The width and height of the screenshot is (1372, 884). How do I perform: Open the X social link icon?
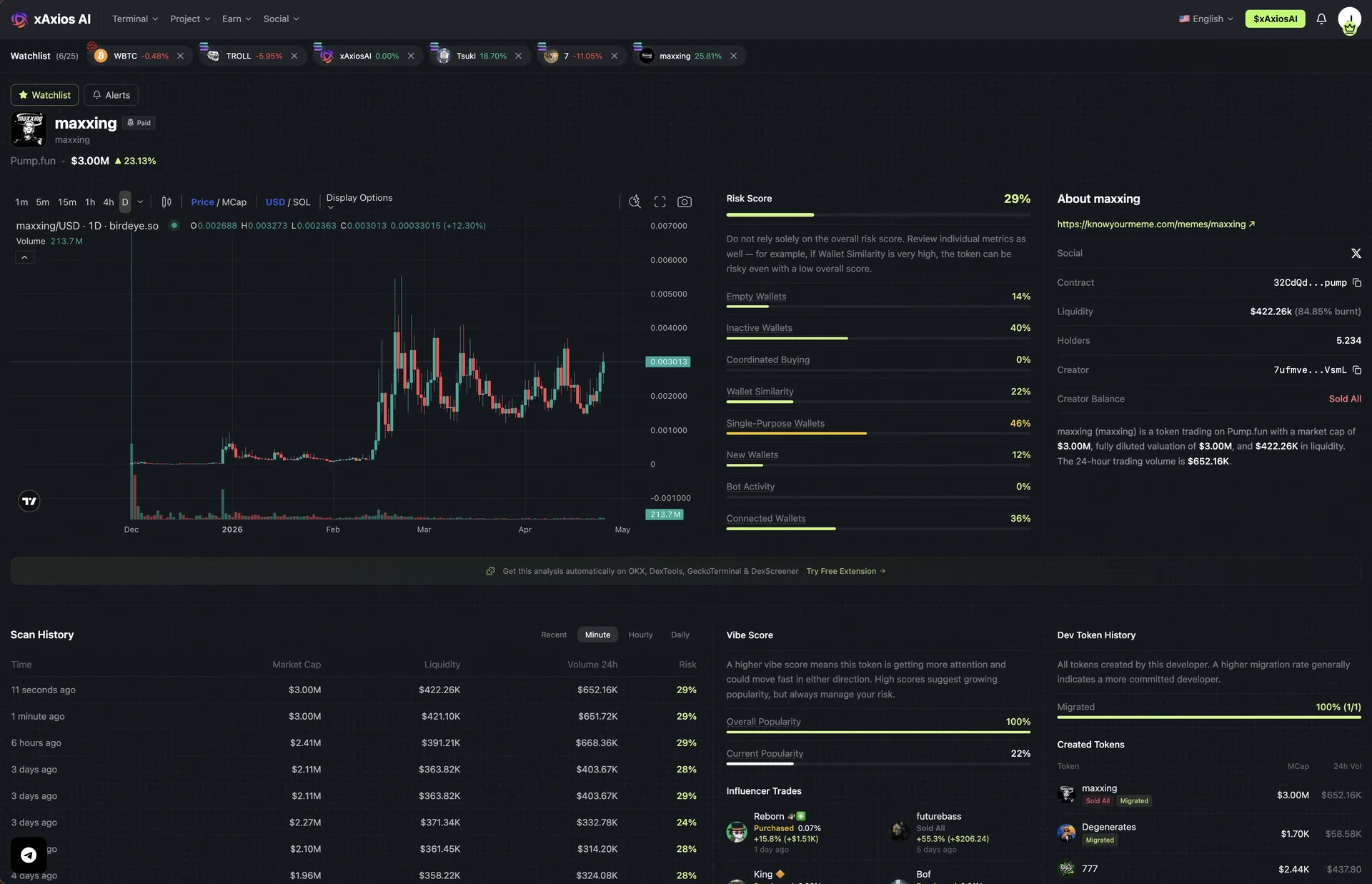1356,253
